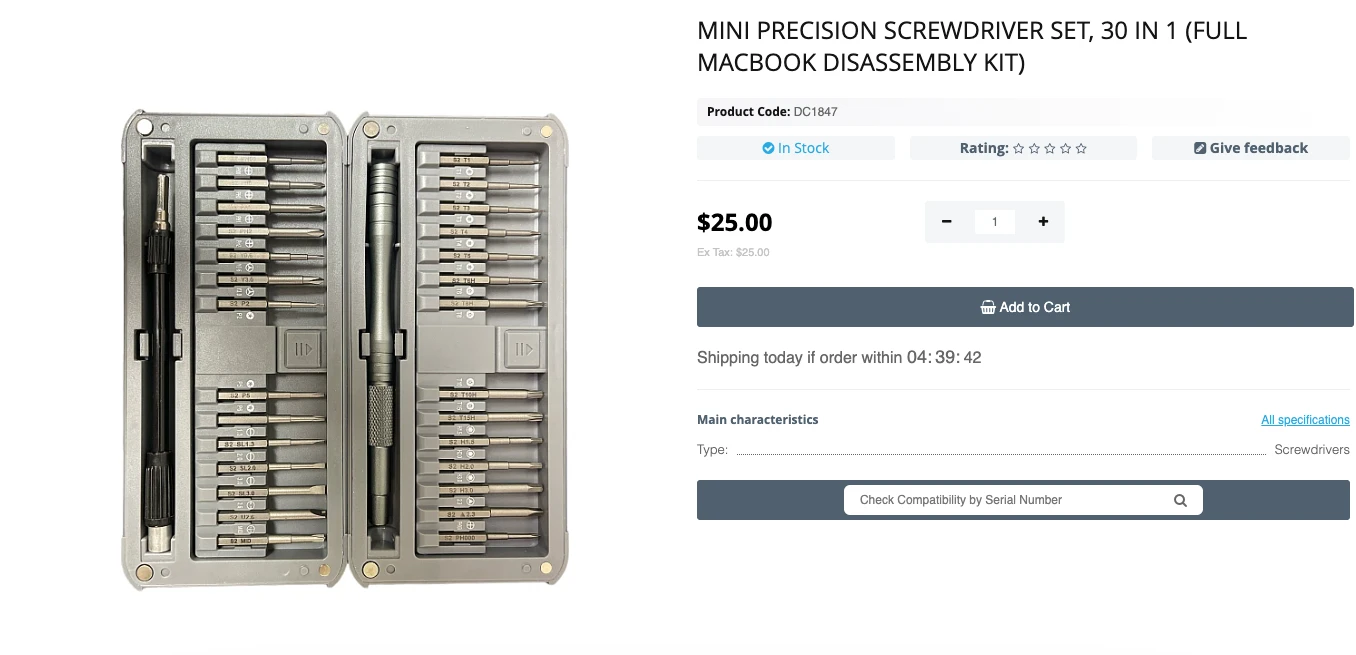Rate the product two stars
Screen dimensions: 1356x655
tap(1033, 147)
